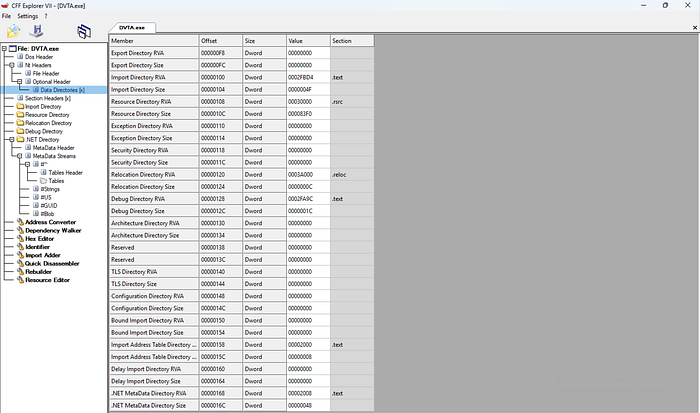Click the .rsrc section cell

click(x=352, y=102)
